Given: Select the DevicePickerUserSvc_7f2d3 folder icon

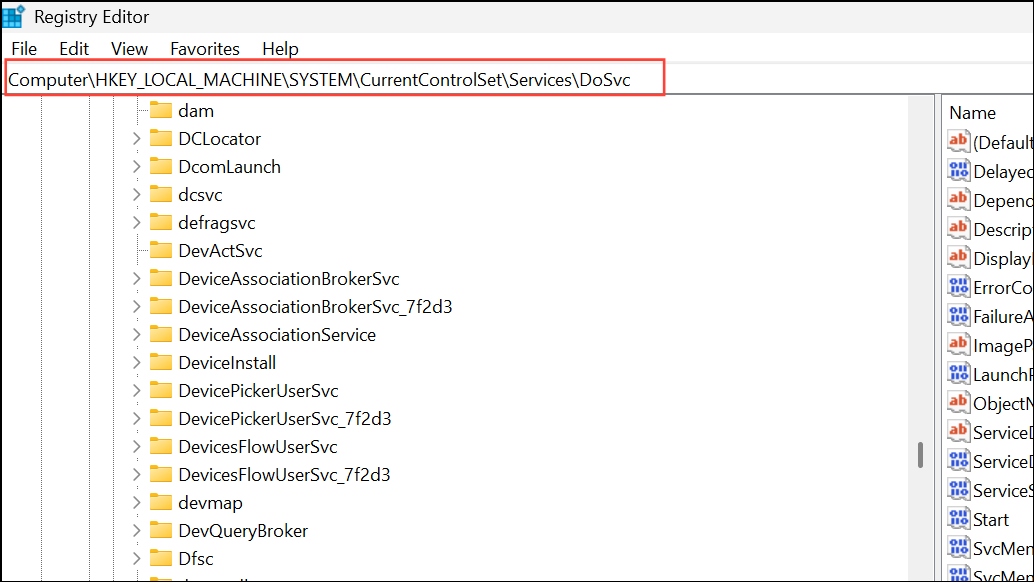Looking at the screenshot, I should [161, 419].
